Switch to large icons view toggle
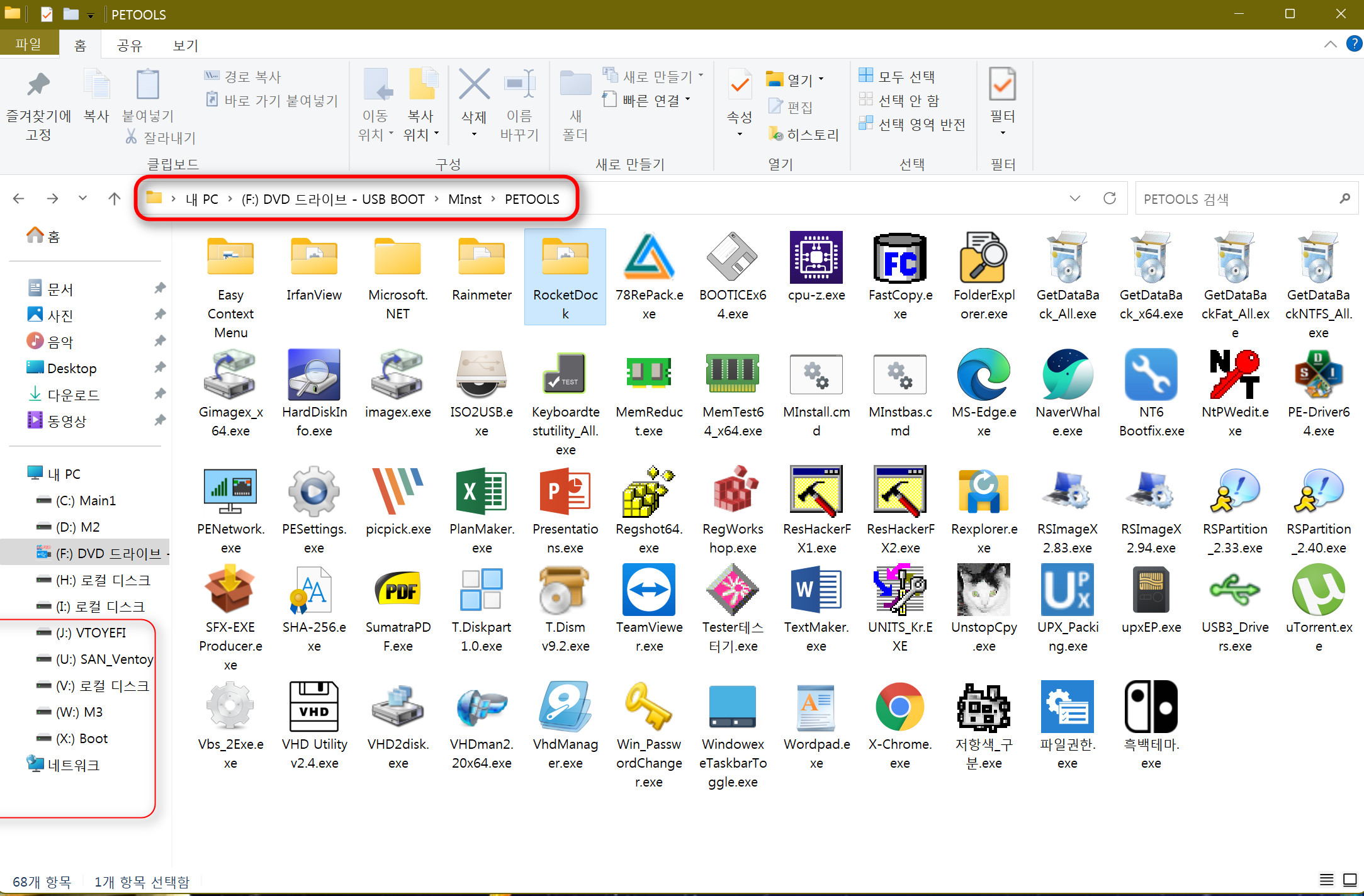This screenshot has width=1364, height=896. (x=1350, y=880)
